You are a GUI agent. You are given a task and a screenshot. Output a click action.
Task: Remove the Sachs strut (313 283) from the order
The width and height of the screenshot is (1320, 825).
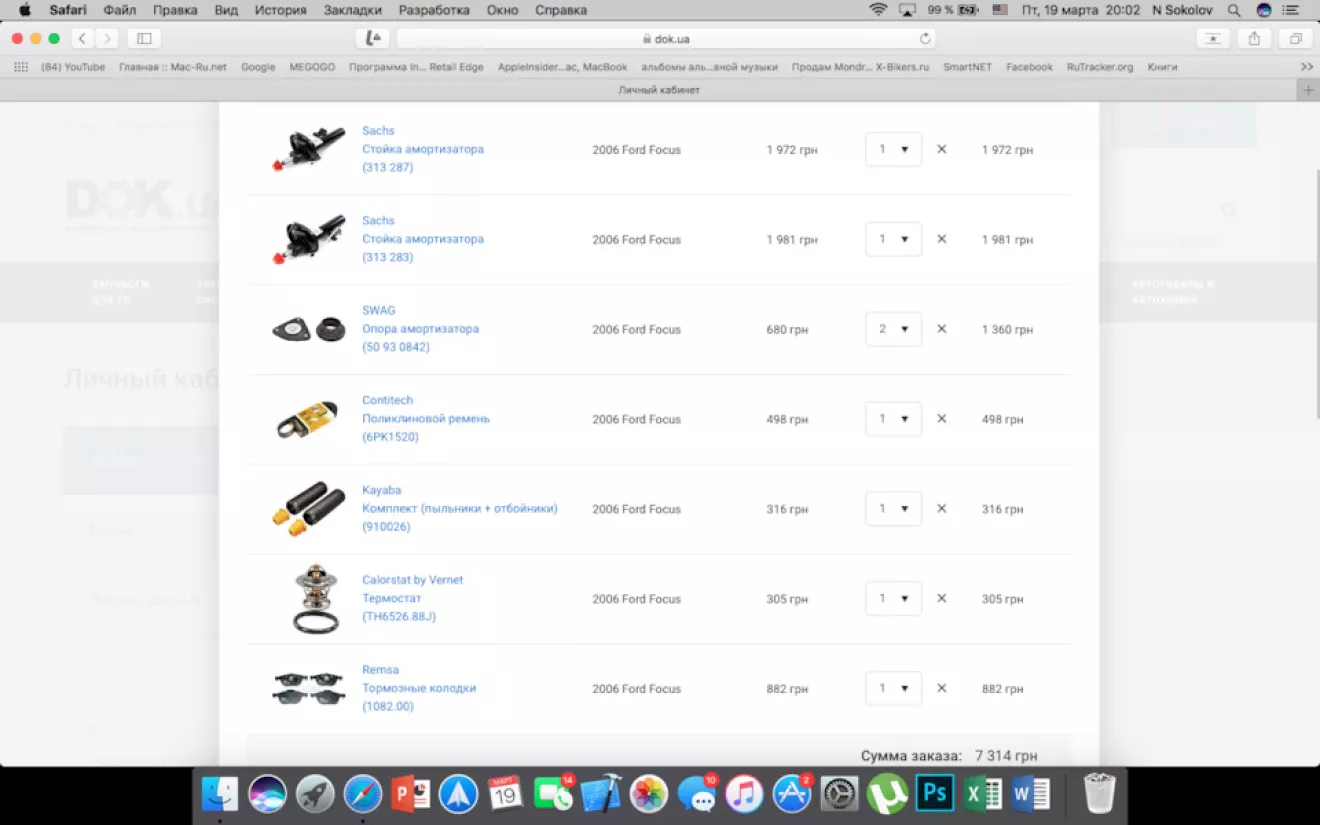pyautogui.click(x=941, y=240)
